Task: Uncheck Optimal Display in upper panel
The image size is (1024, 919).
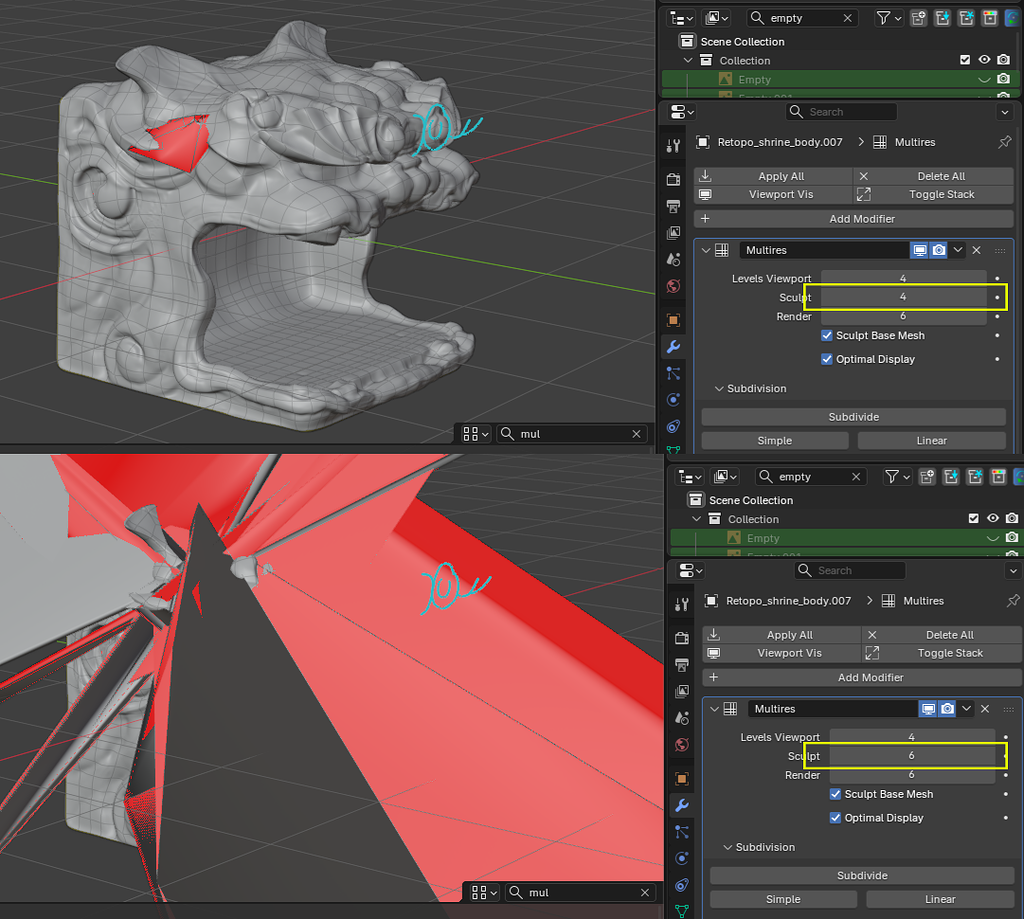Action: (827, 359)
